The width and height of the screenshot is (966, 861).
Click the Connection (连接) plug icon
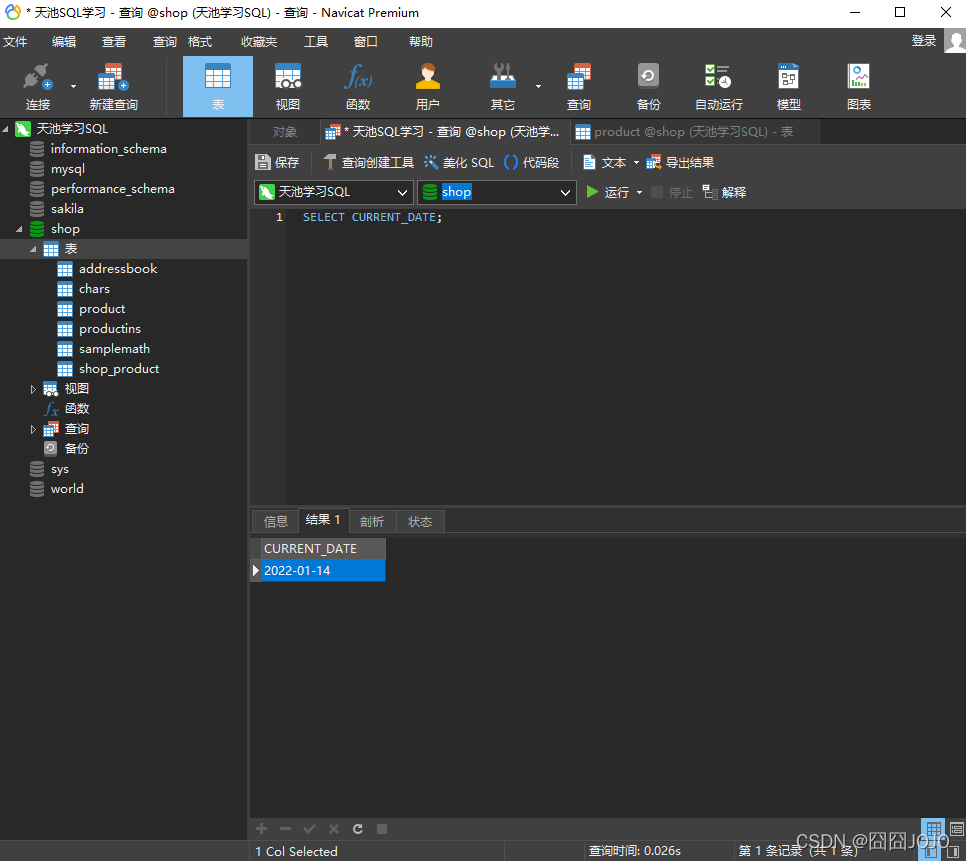(x=38, y=78)
